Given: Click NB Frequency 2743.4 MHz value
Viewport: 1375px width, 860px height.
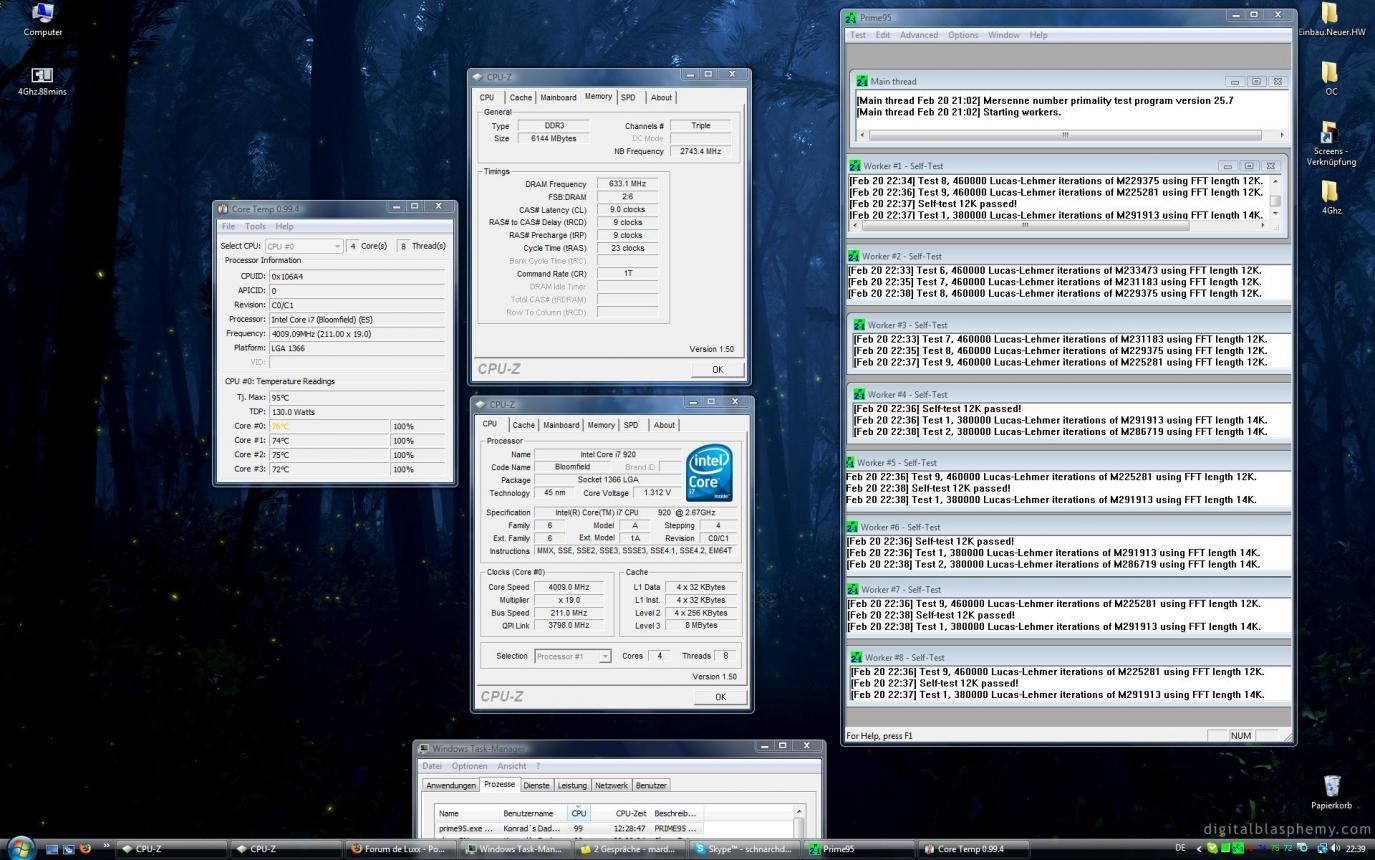Looking at the screenshot, I should 700,151.
